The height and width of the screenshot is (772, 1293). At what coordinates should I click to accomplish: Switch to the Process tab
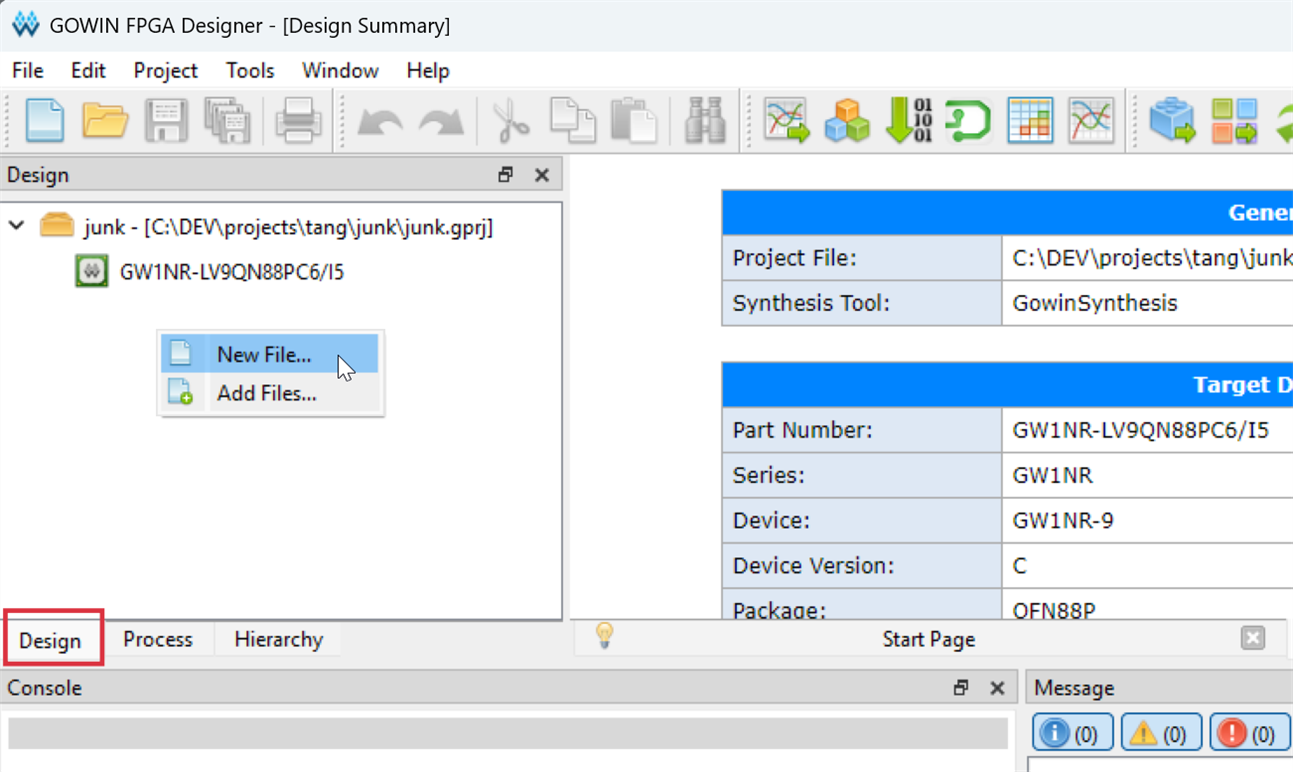coord(158,639)
